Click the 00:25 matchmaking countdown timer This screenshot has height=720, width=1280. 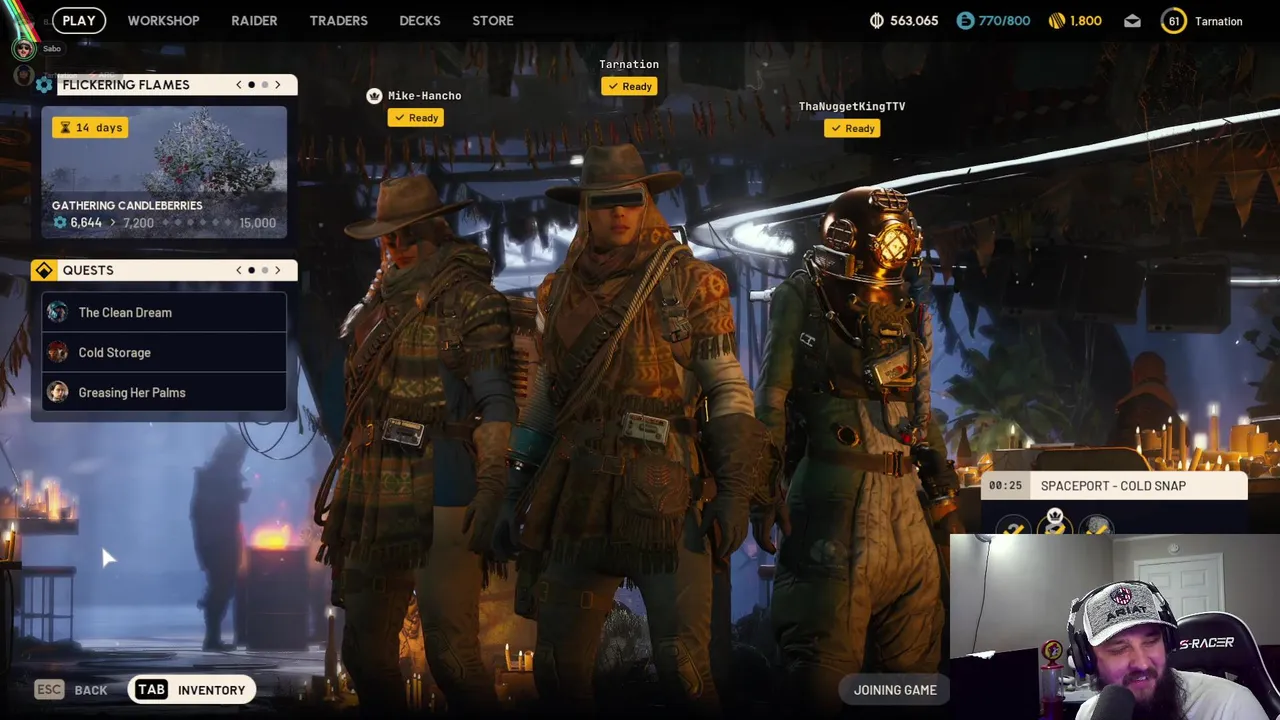[x=1005, y=486]
